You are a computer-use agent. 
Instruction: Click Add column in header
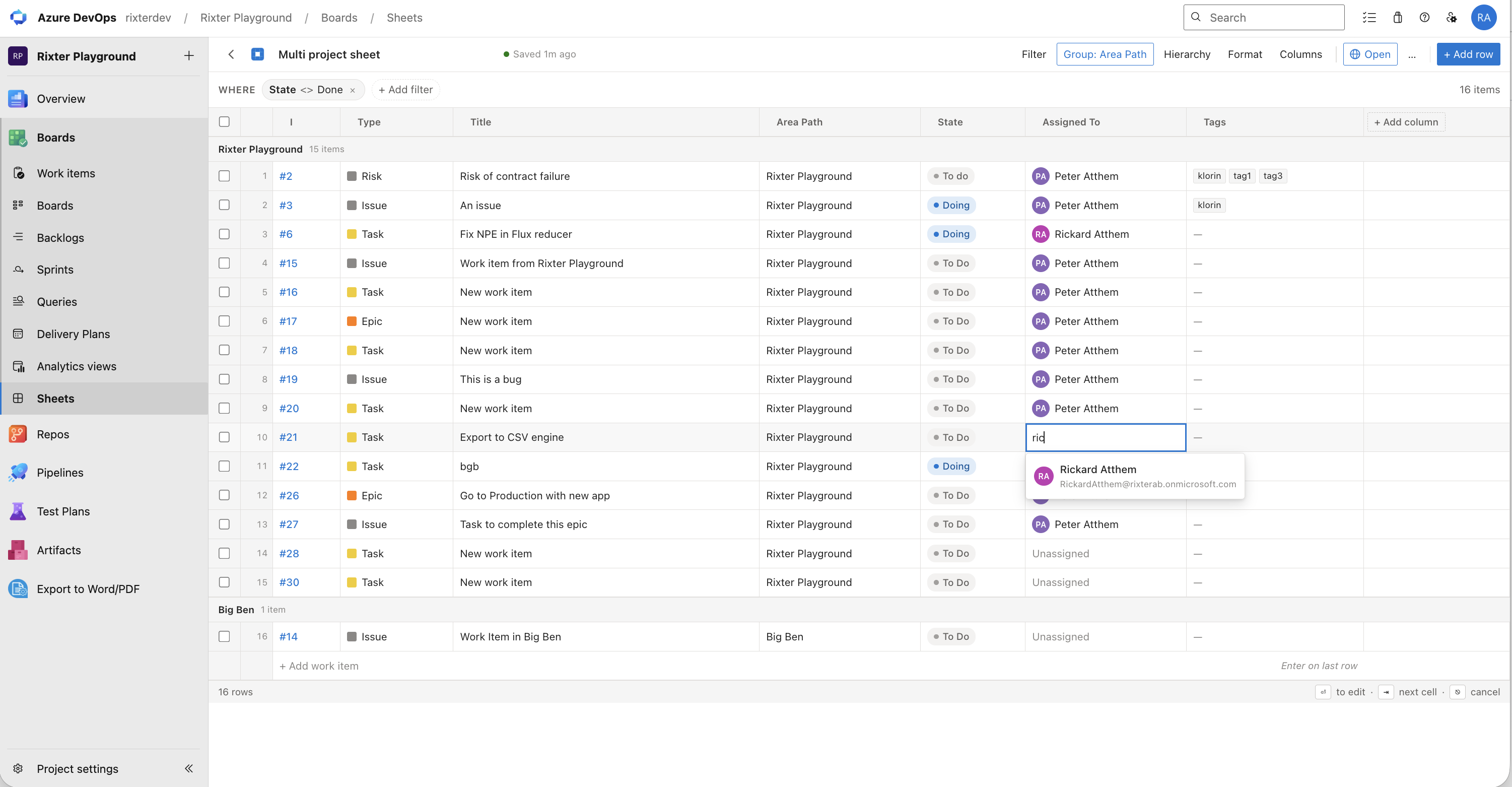click(x=1406, y=122)
